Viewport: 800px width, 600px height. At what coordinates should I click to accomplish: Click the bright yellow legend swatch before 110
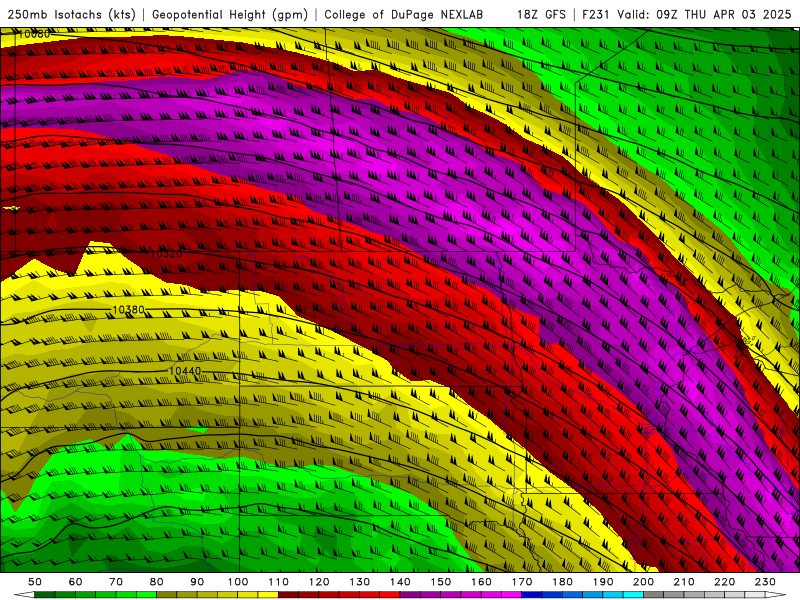coord(268,595)
